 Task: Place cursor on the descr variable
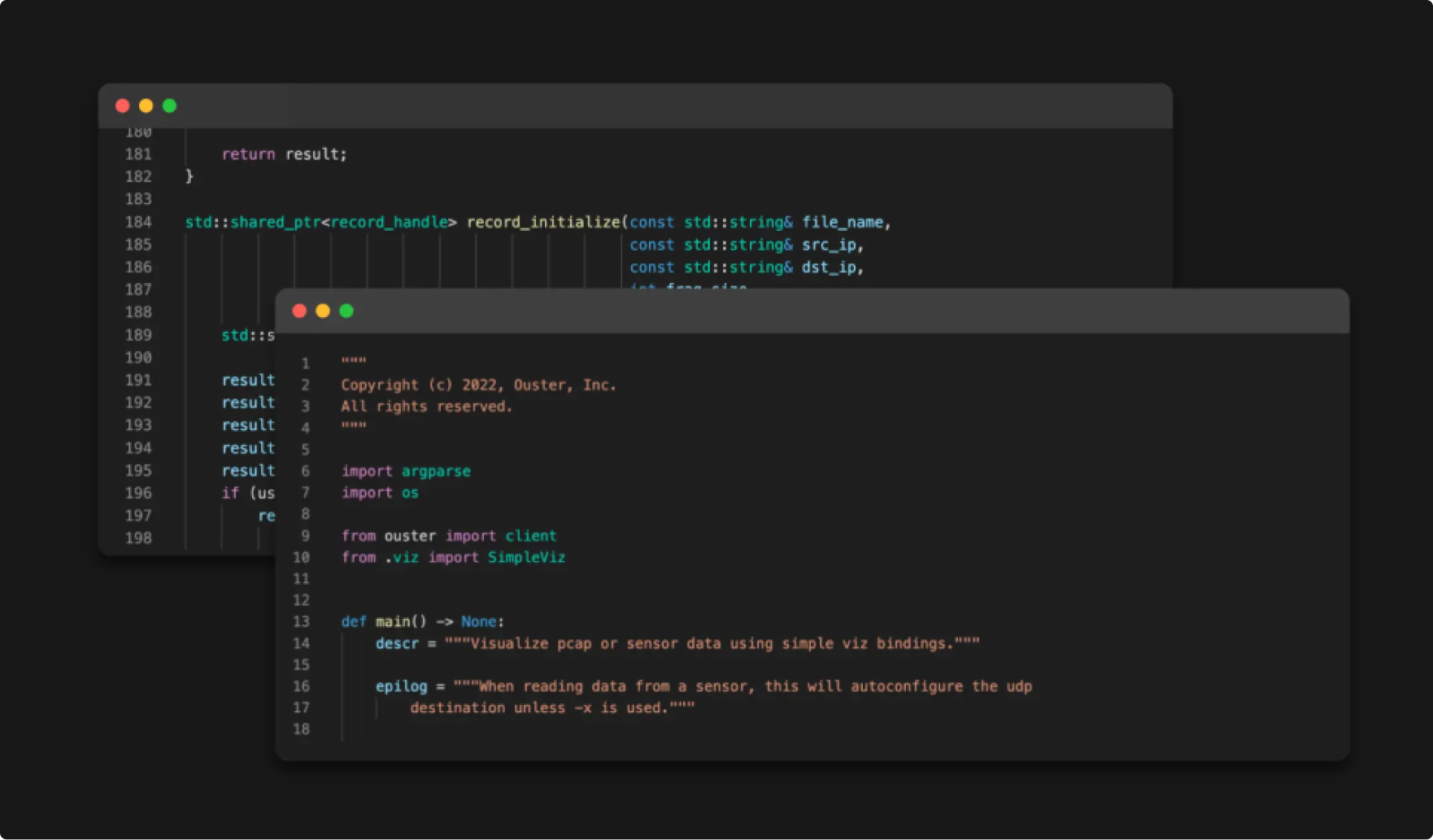pos(397,643)
